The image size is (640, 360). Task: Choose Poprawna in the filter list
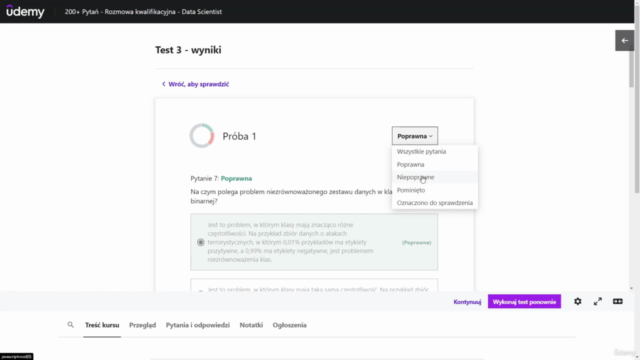click(410, 164)
